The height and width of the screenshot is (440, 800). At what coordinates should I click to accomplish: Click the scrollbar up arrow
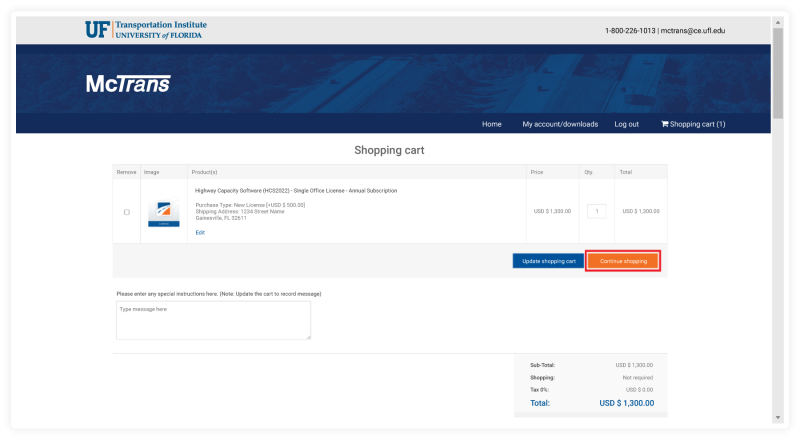[777, 22]
